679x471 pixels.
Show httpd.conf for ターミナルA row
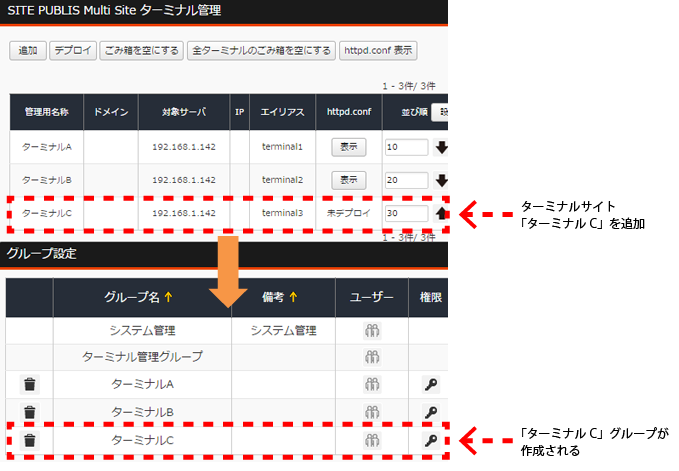[x=349, y=147]
